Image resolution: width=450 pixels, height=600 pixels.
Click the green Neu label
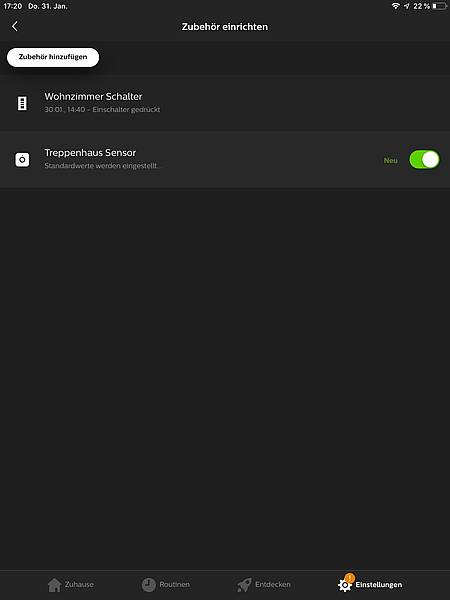tap(390, 160)
